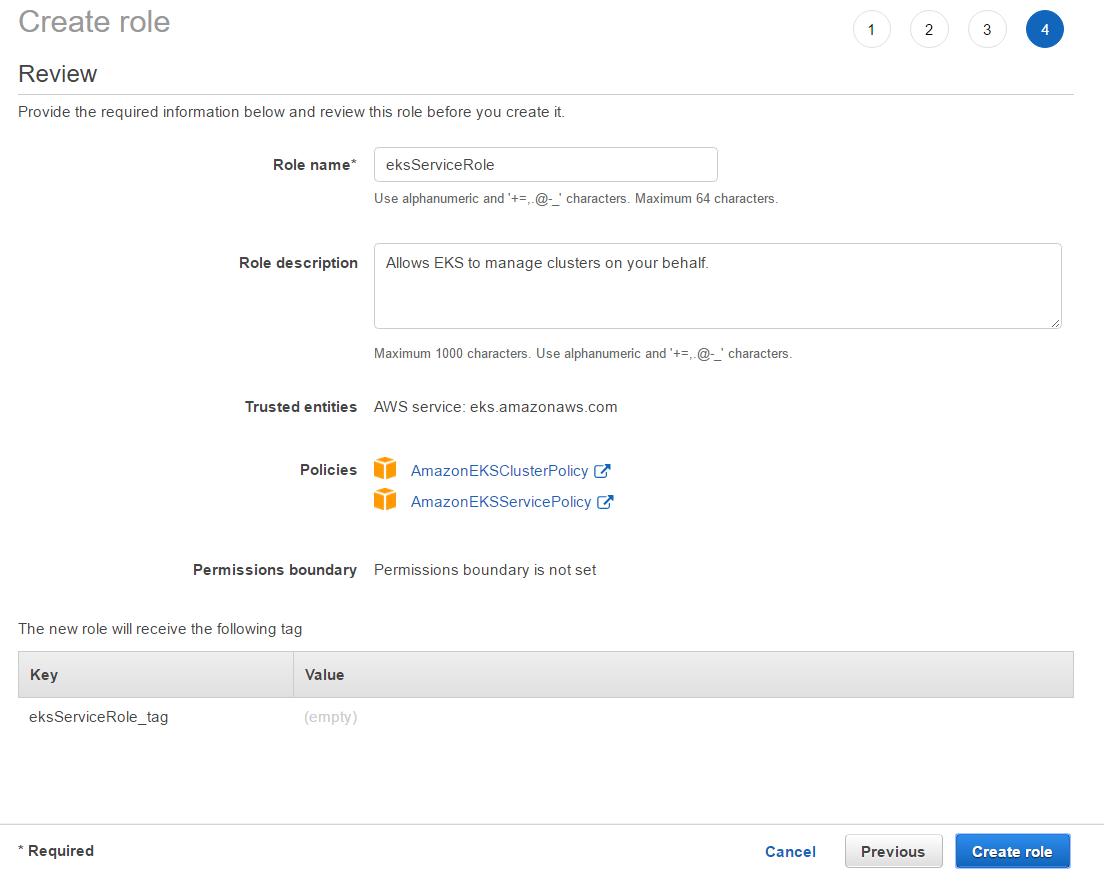Grab the description text area resize handle
Screen dimensions: 1104x876
point(1055,323)
